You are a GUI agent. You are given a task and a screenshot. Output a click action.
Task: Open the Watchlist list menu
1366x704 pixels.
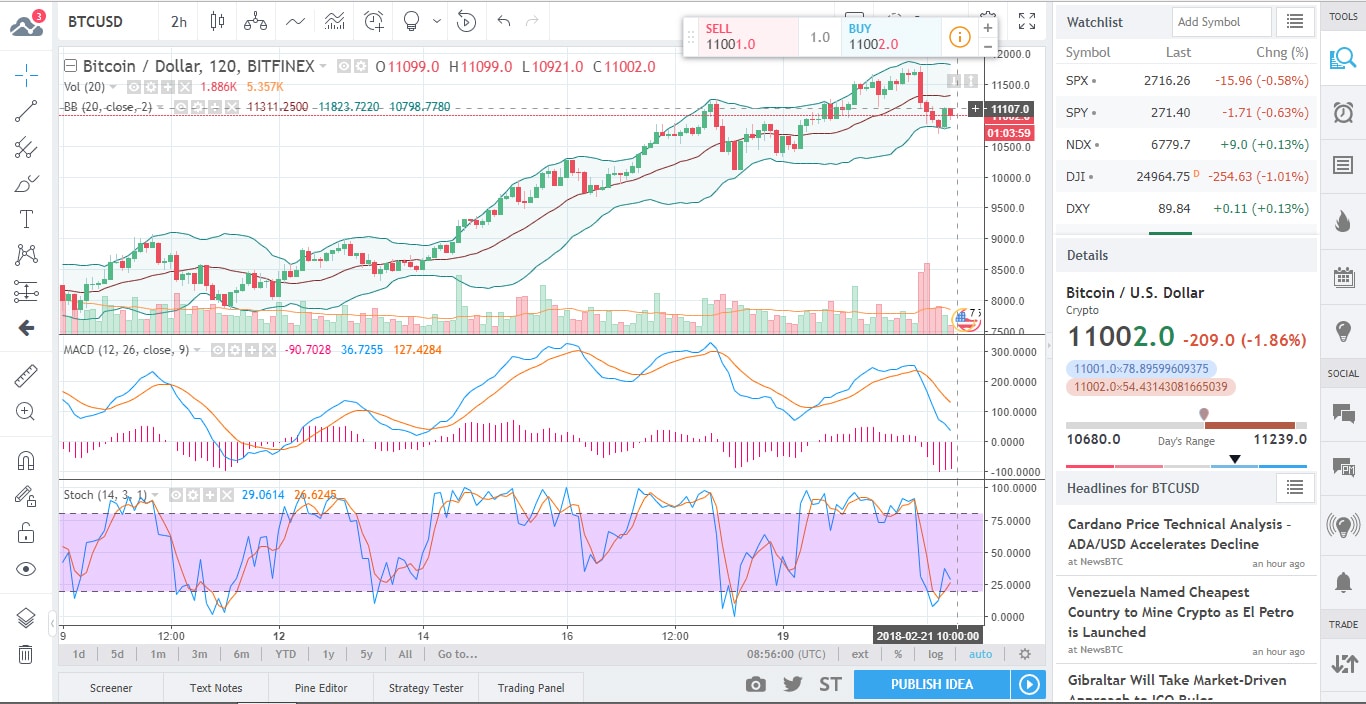pyautogui.click(x=1295, y=21)
